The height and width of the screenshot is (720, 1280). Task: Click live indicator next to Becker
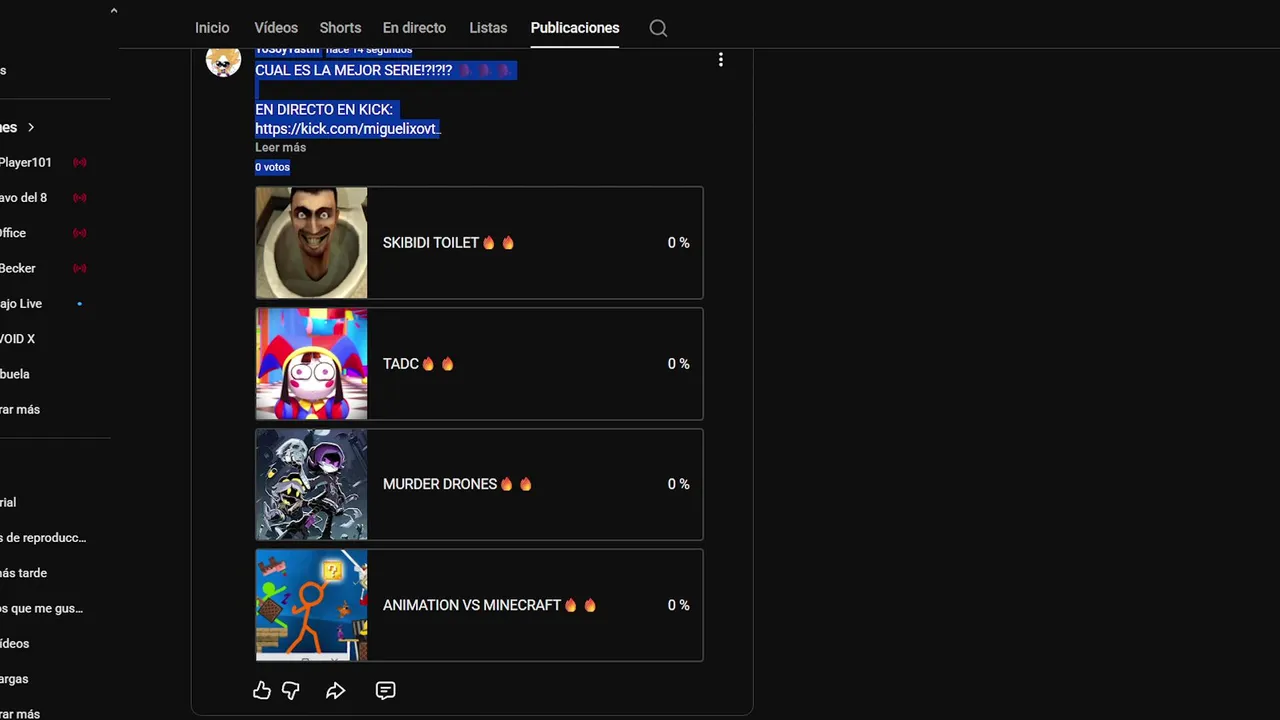pos(80,268)
